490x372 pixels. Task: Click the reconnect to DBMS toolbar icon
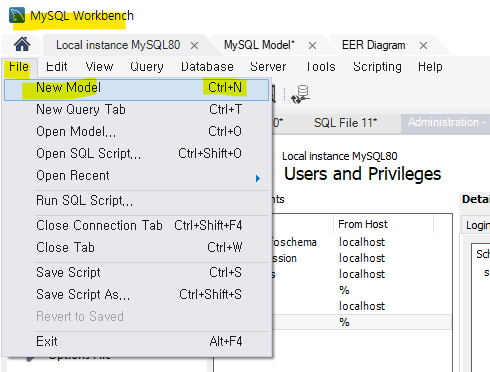coord(300,95)
